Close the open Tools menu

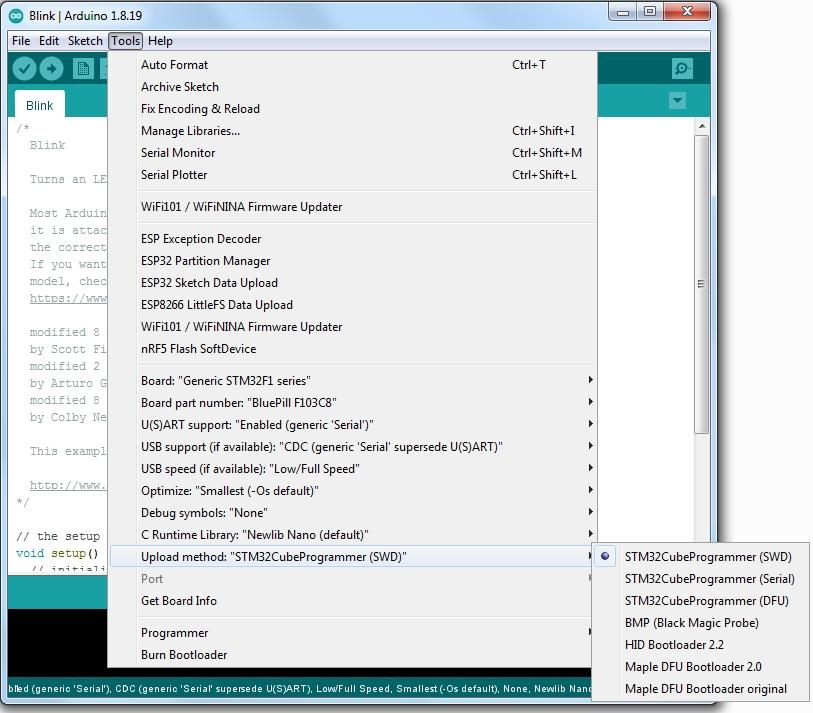(x=125, y=41)
